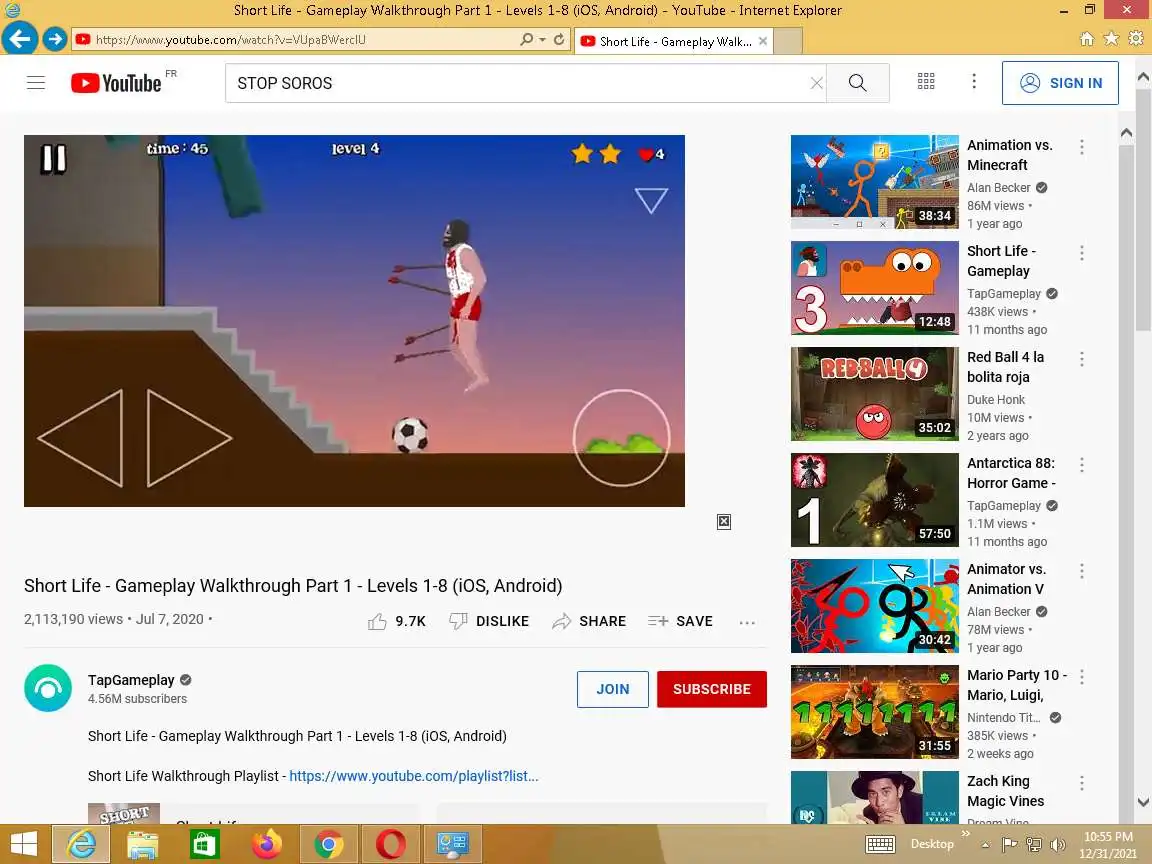The height and width of the screenshot is (864, 1152).
Task: Click the SIGN IN button
Action: tap(1060, 83)
